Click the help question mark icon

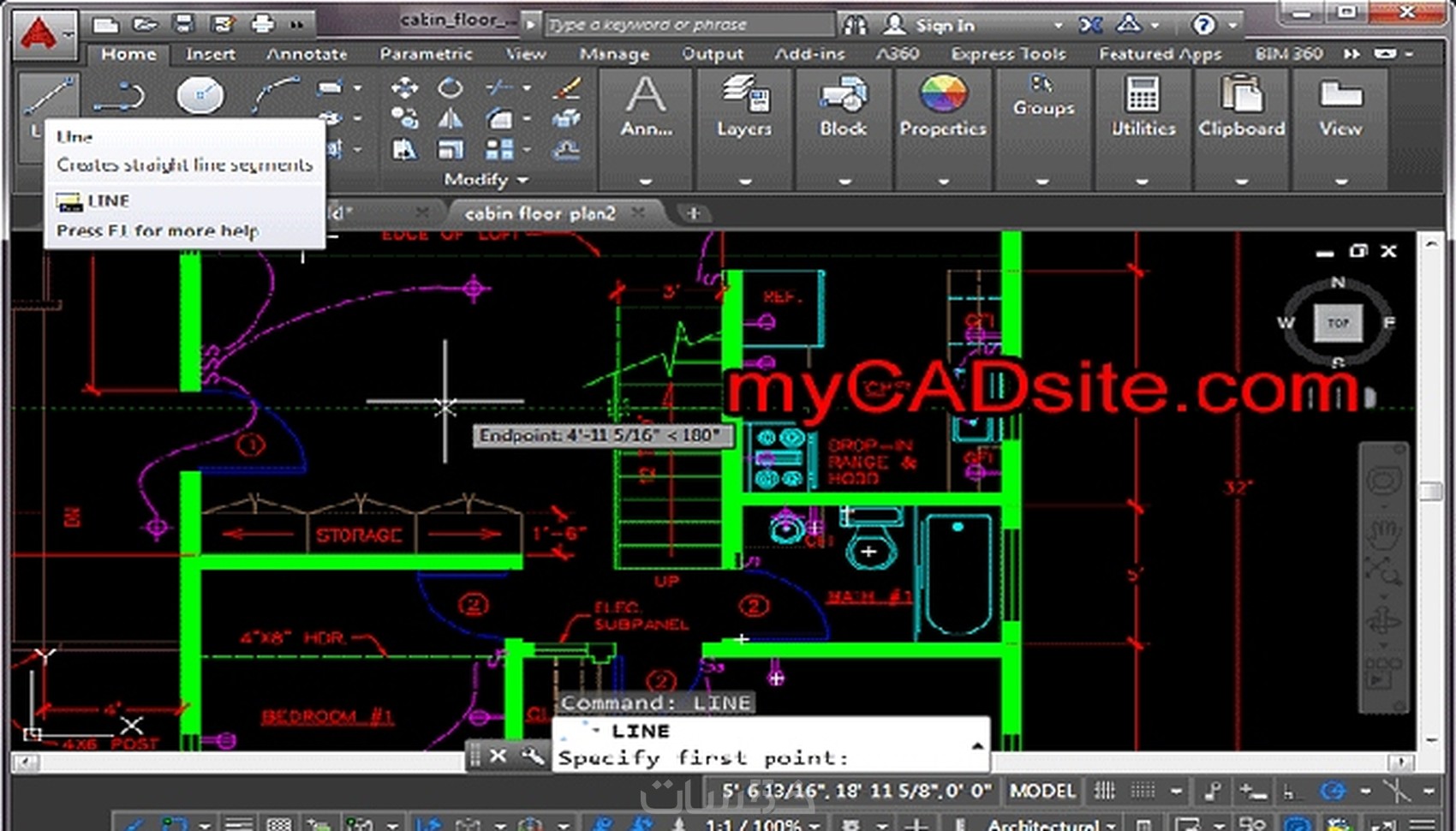1203,25
